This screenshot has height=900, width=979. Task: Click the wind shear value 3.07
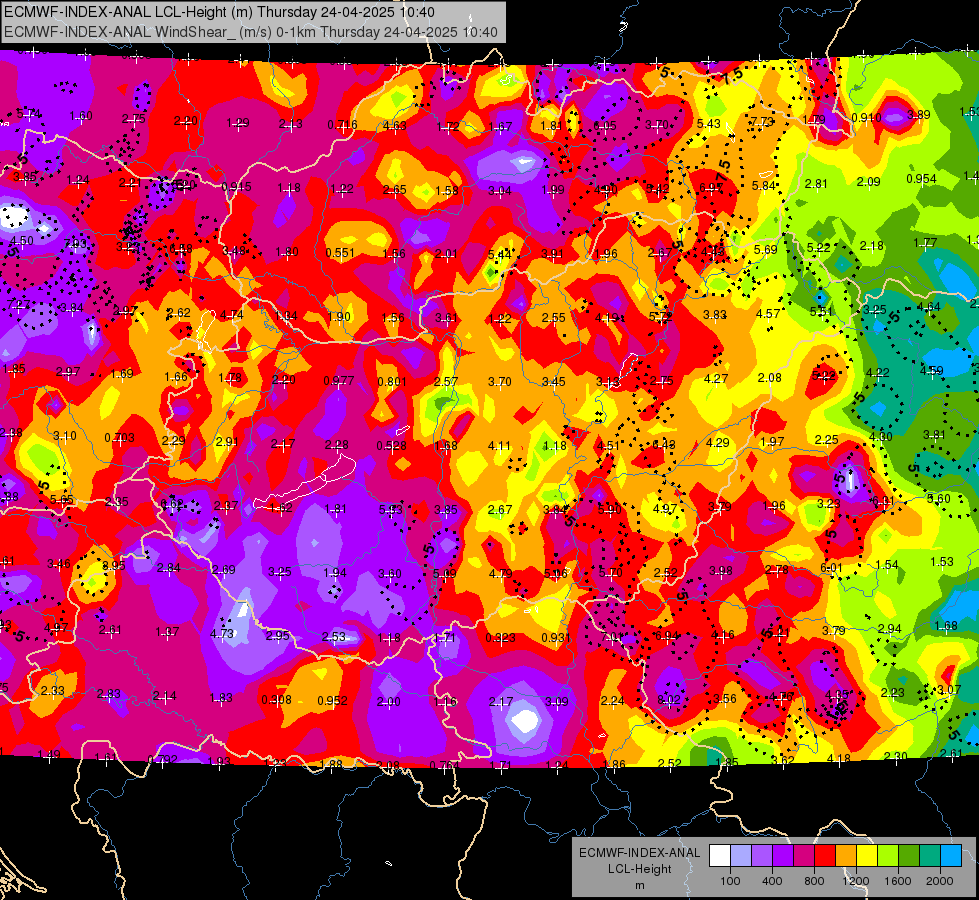pos(949,690)
